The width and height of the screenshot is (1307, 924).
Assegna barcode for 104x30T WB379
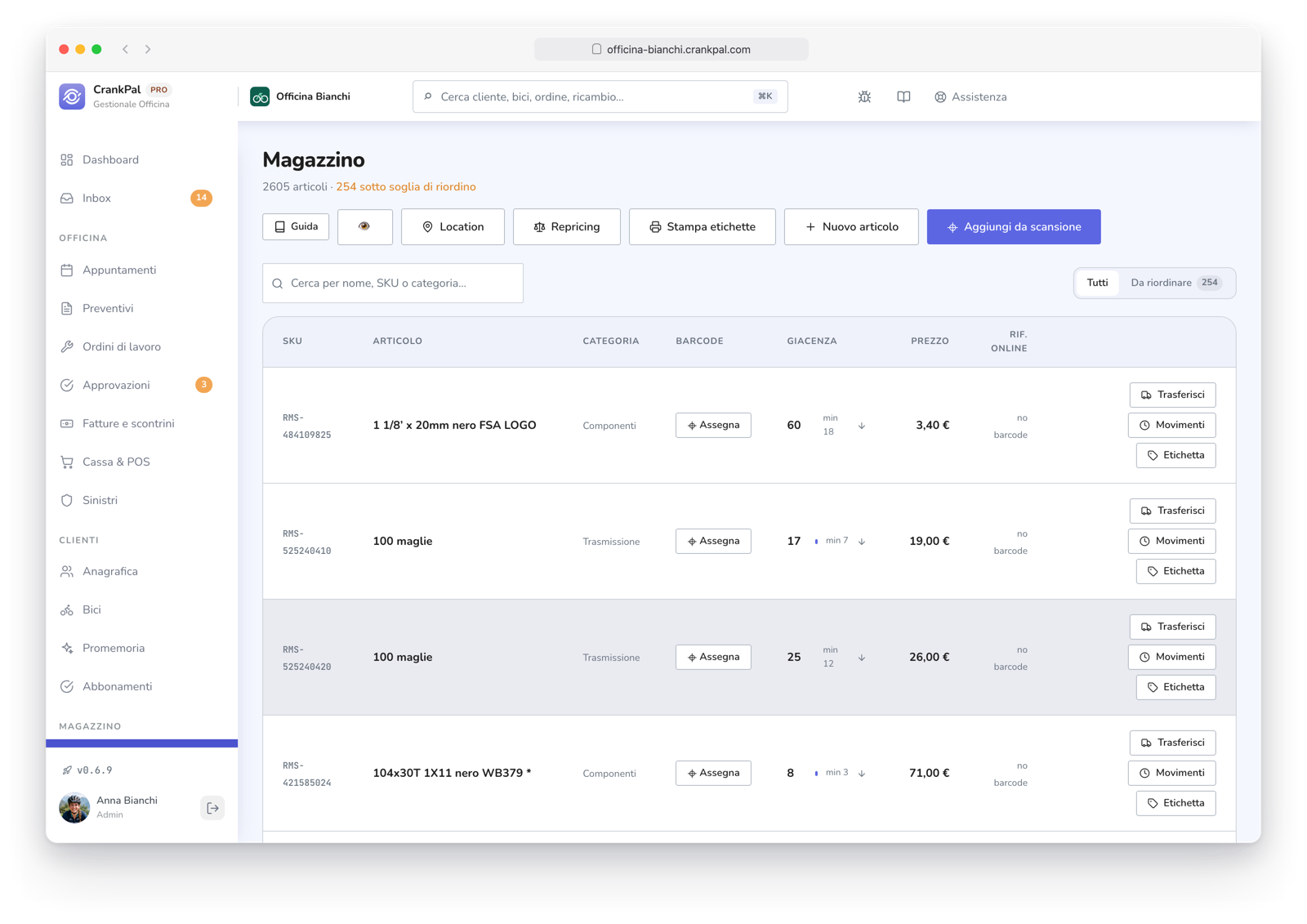[x=713, y=773]
